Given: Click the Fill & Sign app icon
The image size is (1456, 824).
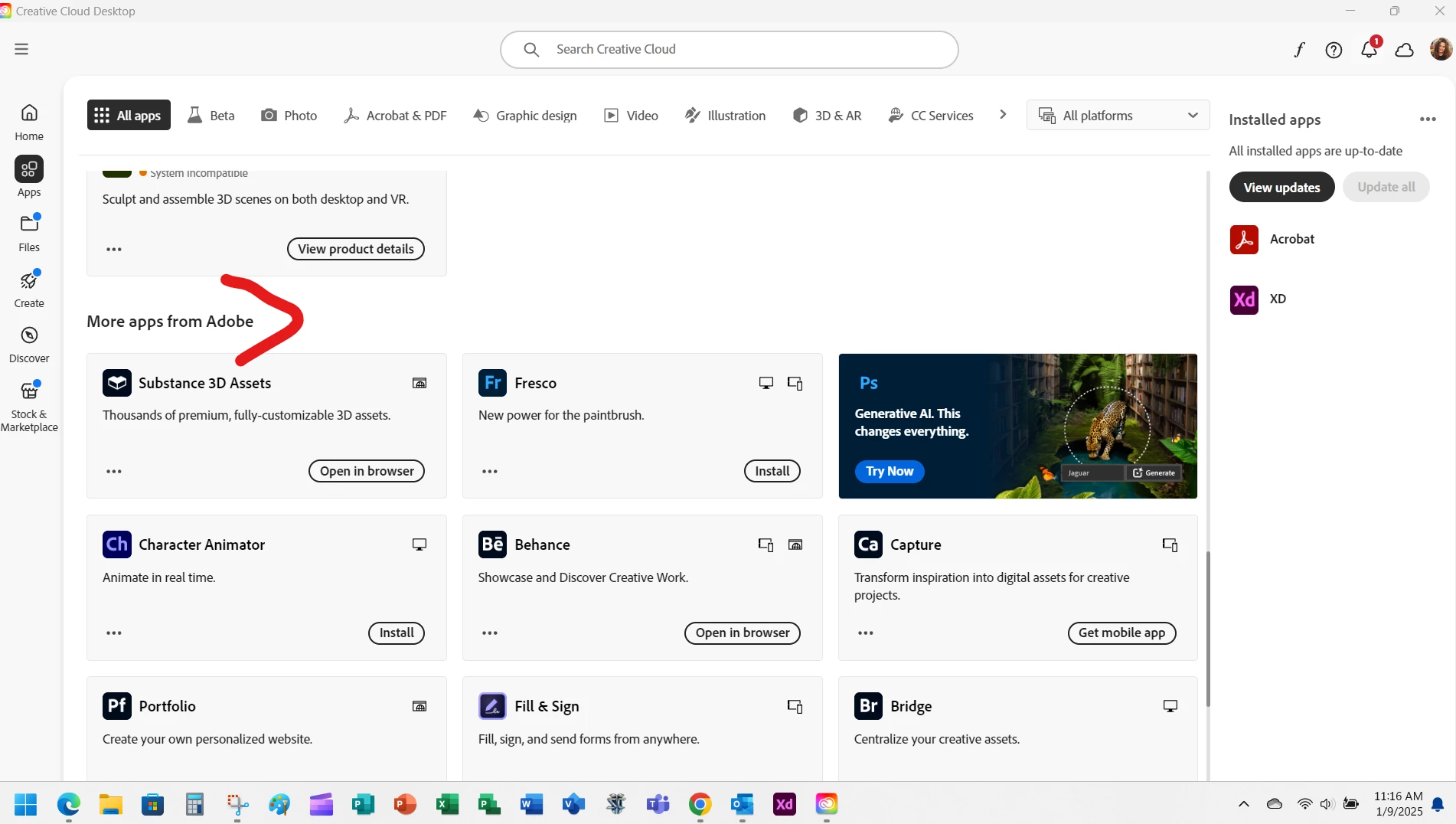Looking at the screenshot, I should tap(492, 706).
